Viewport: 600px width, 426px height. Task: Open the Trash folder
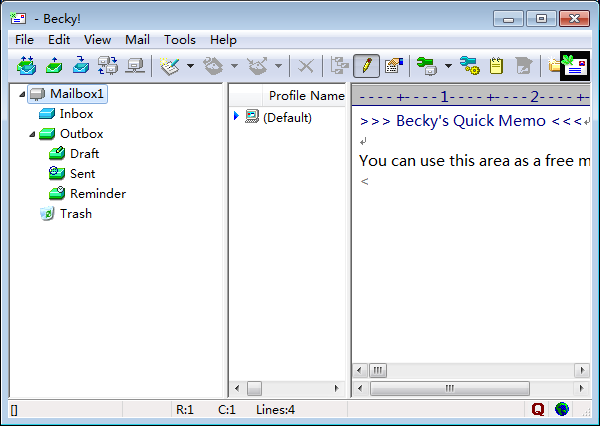(x=76, y=214)
